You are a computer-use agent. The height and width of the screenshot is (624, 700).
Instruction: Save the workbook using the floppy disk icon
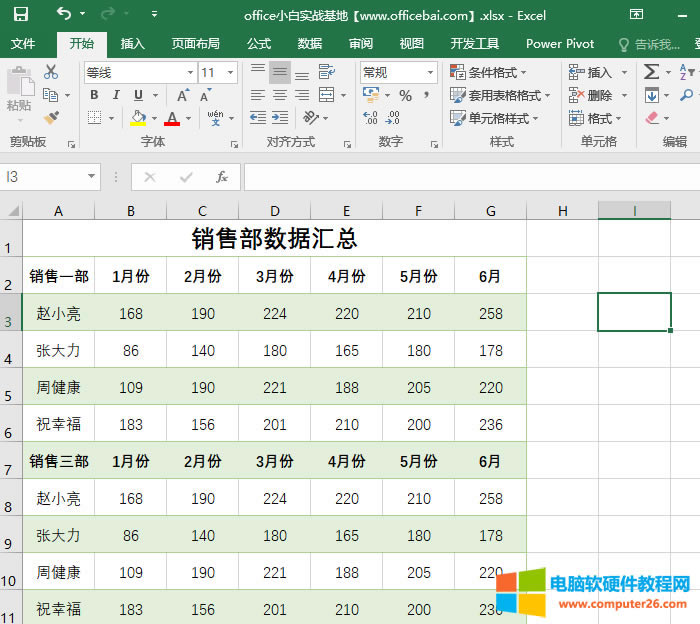click(x=20, y=14)
